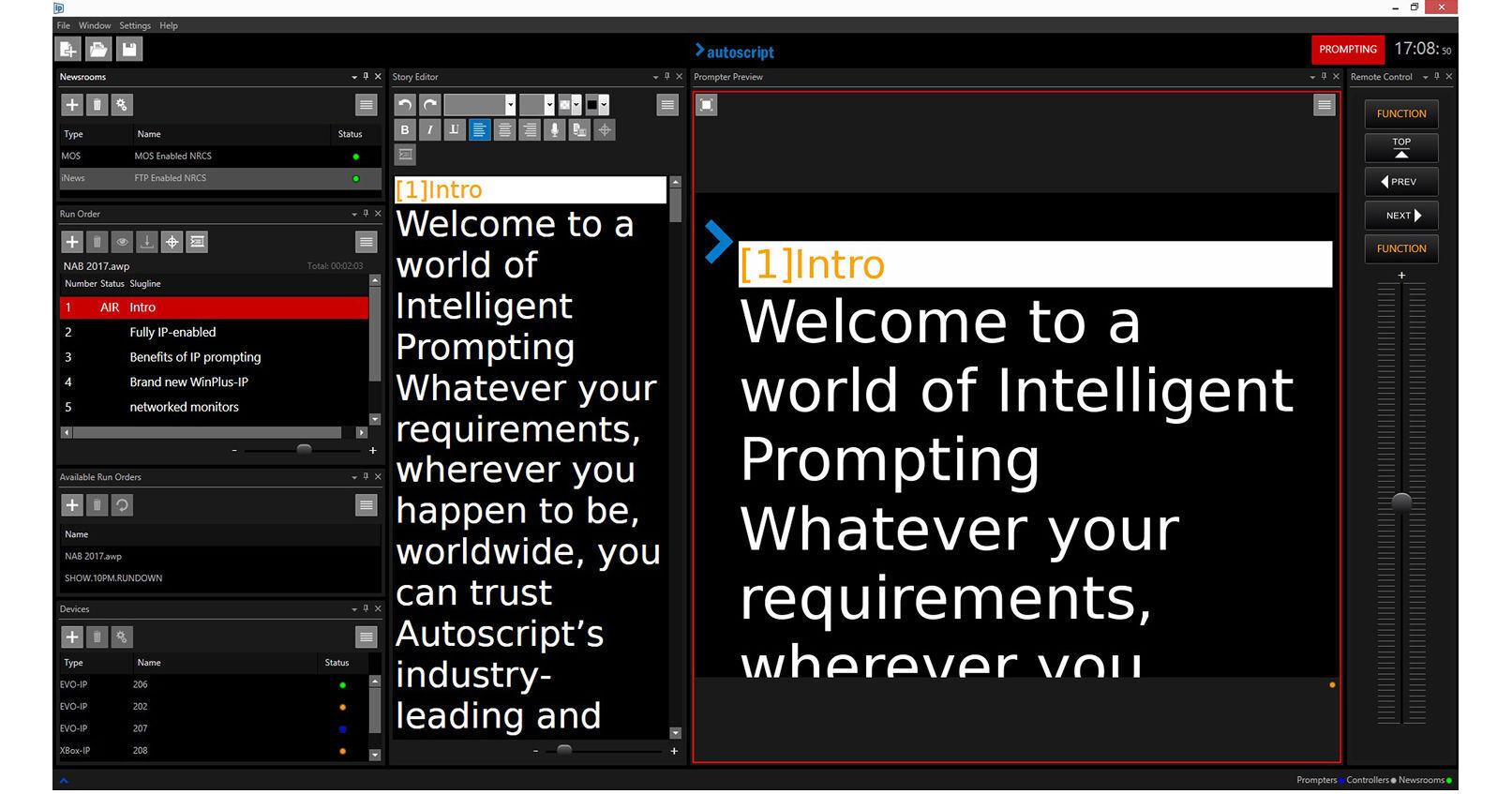Expand Newsrooms panel options arrow

coord(353,77)
